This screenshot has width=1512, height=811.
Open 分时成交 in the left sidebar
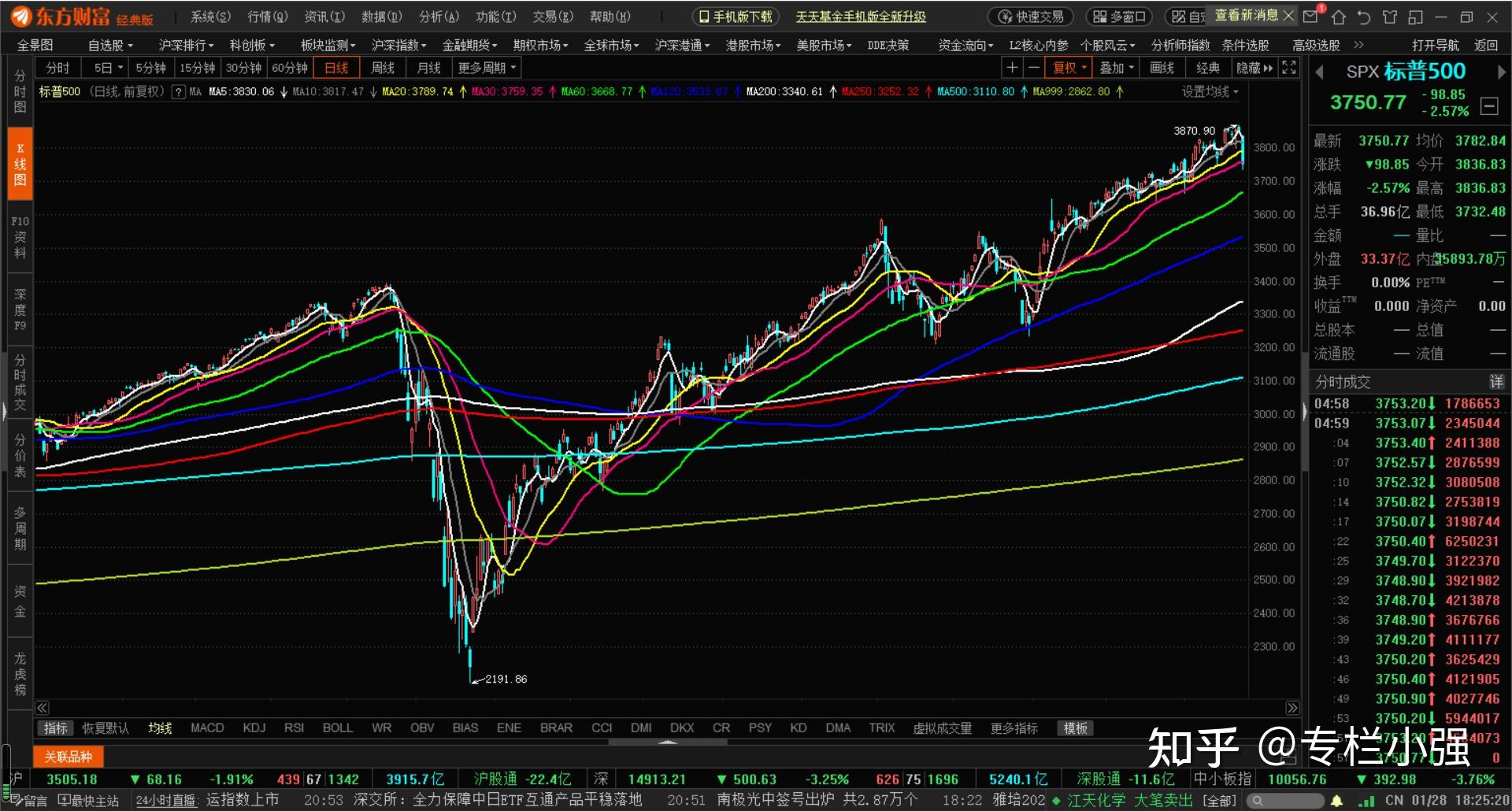(x=20, y=383)
